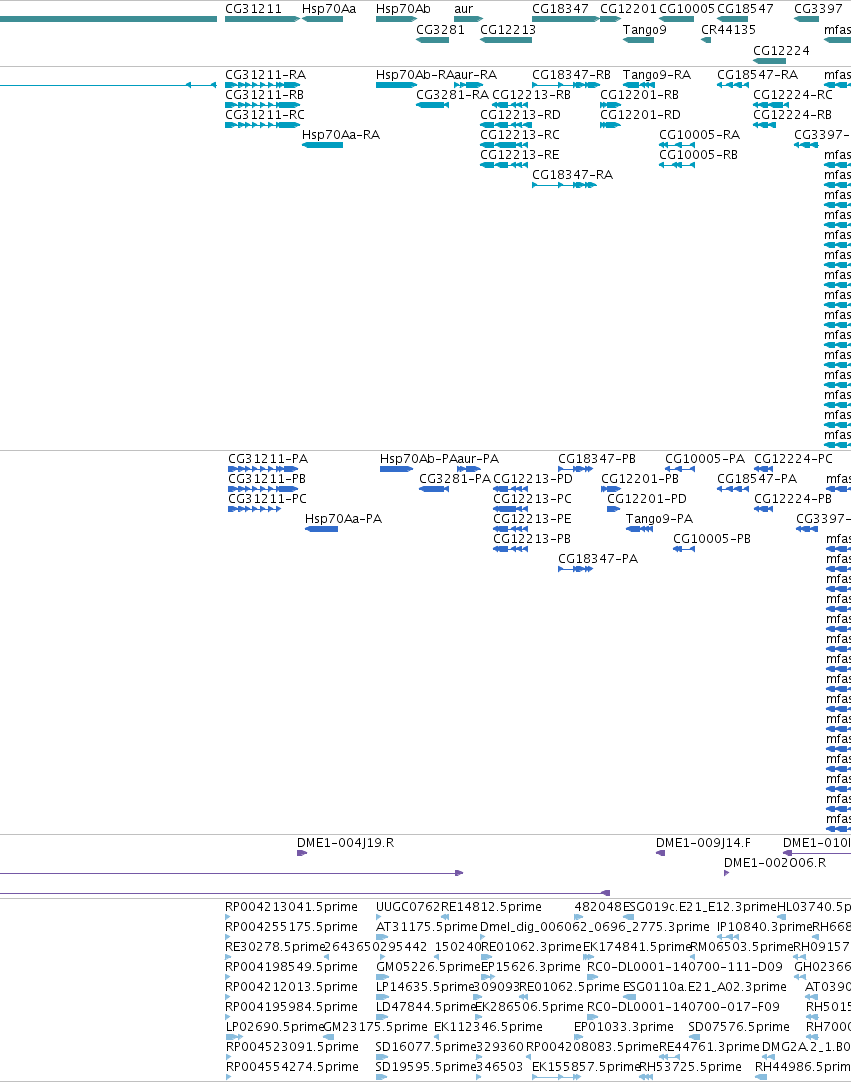Open the CG12213-PB protein label

pos(532,539)
